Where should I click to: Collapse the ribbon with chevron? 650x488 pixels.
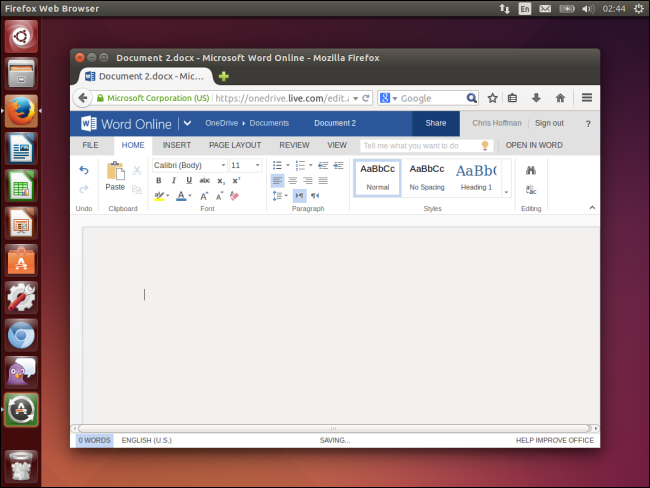tap(592, 208)
